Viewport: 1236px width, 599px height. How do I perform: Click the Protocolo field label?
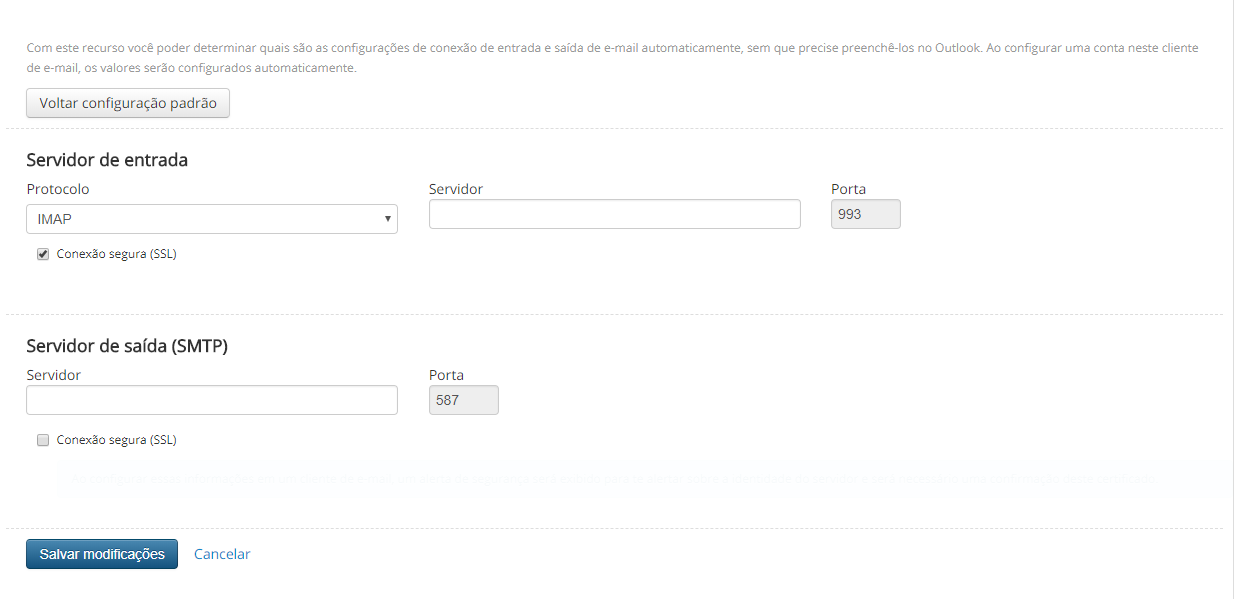coord(58,189)
